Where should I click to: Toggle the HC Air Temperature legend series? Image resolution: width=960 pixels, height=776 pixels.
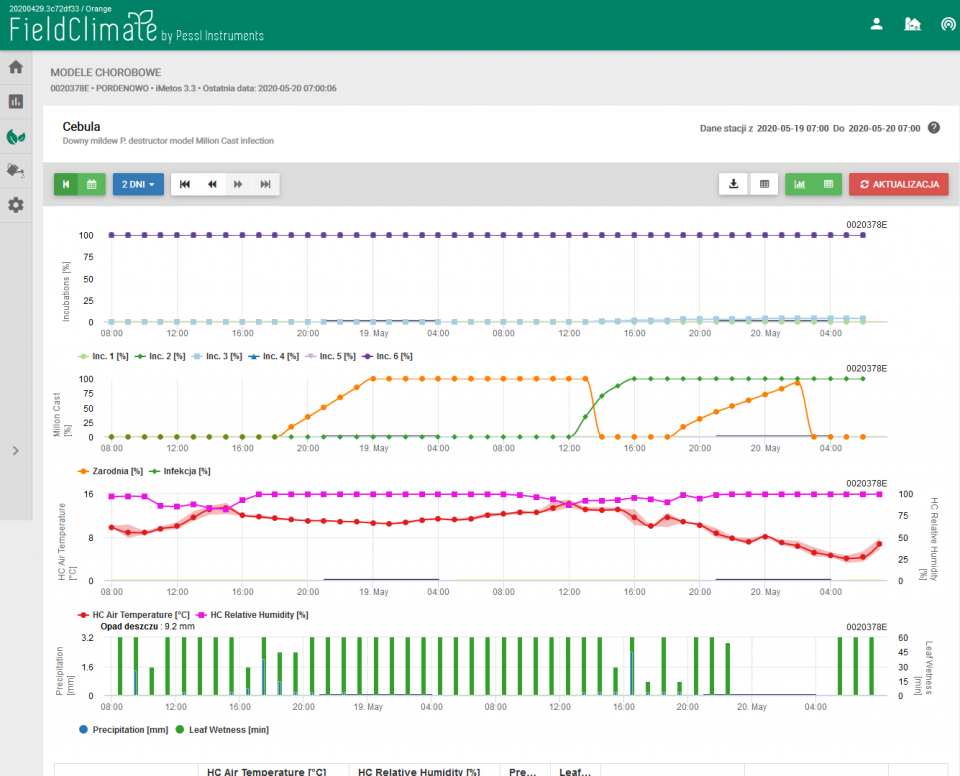click(x=133, y=615)
